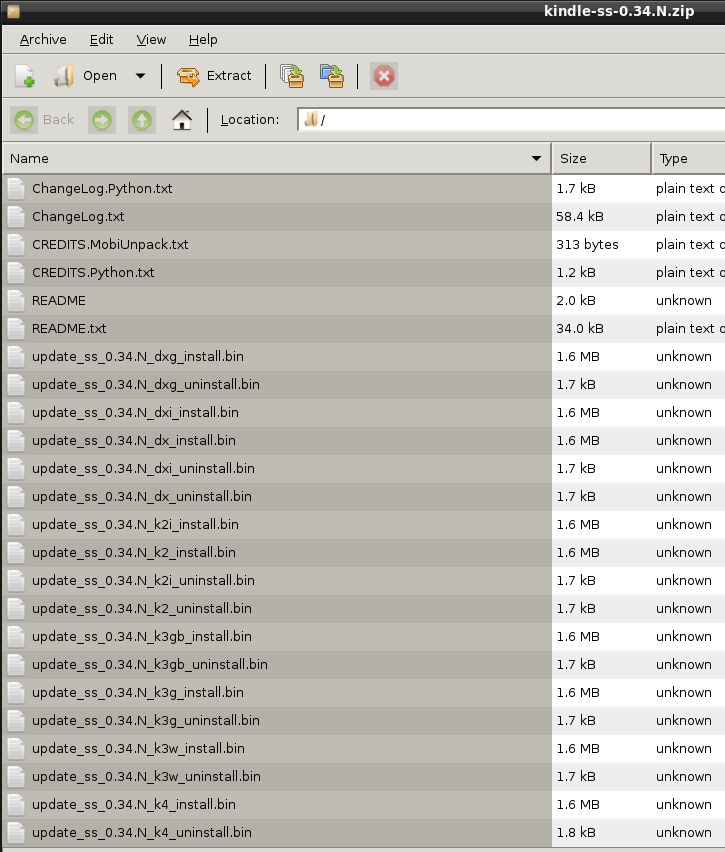Viewport: 725px width, 852px height.
Task: Sort by the Name column header
Action: (x=276, y=159)
